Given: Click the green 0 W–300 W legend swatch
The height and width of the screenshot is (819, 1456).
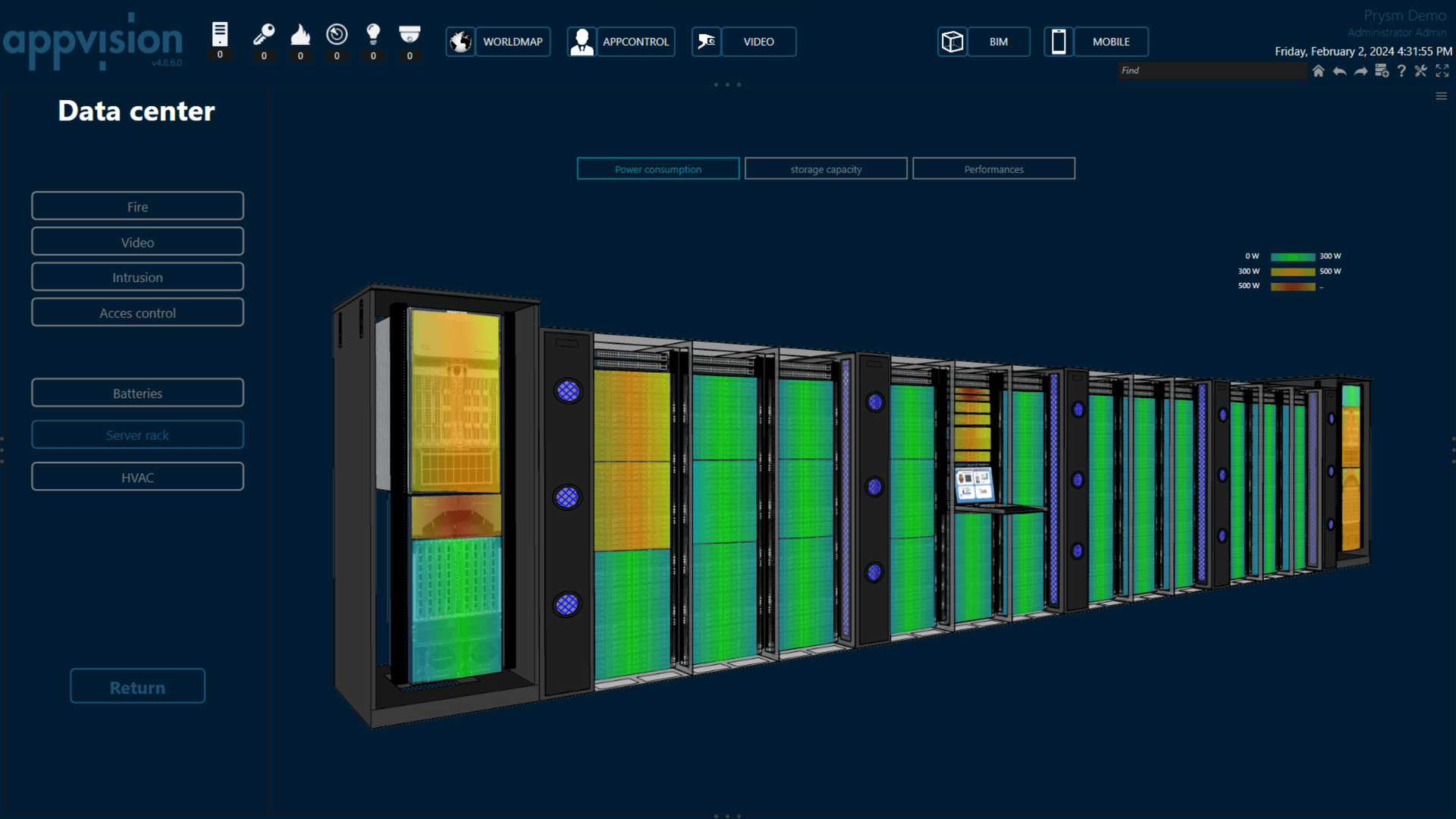Looking at the screenshot, I should 1293,257.
